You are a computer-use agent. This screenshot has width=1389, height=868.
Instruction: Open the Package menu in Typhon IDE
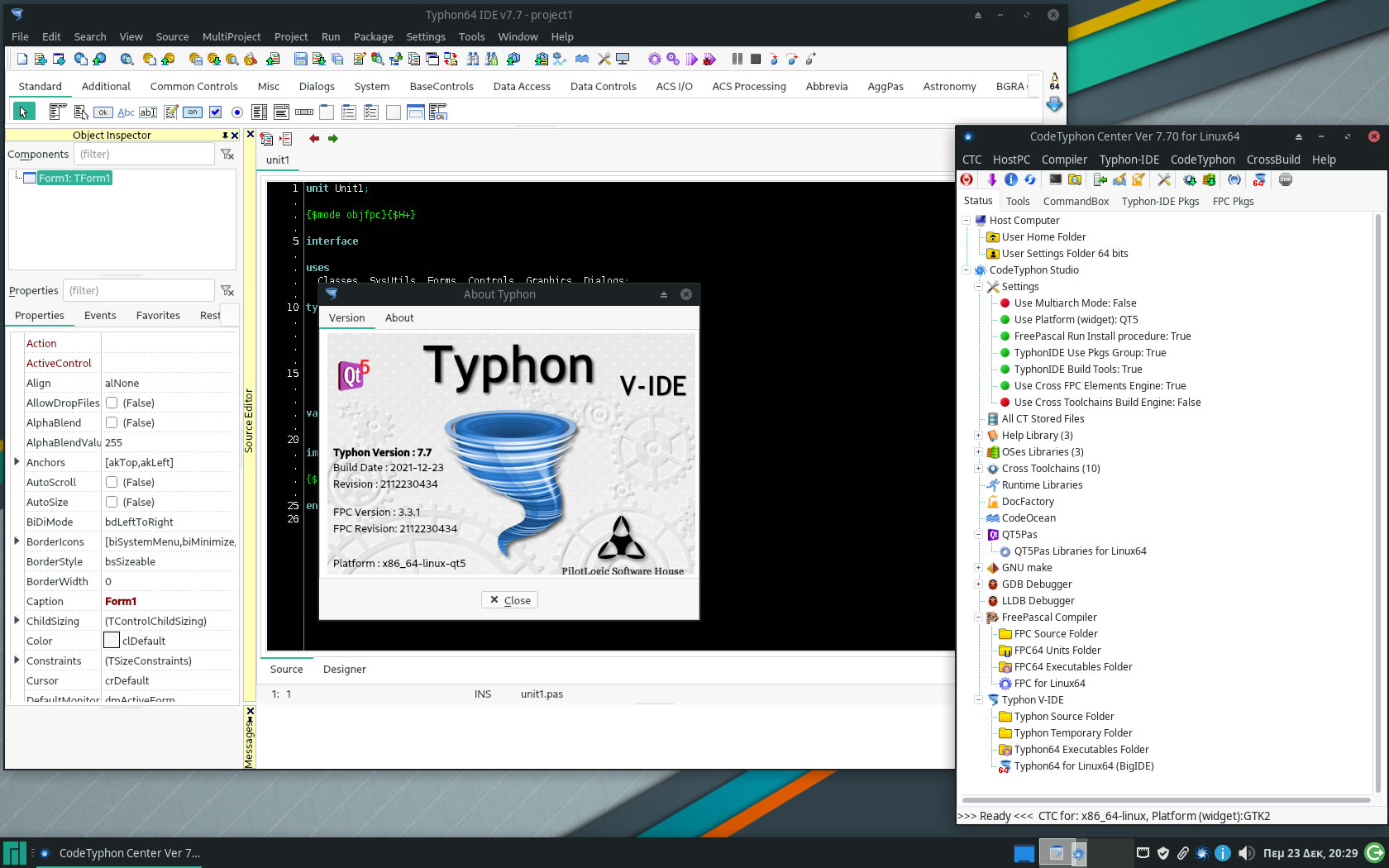[x=373, y=36]
